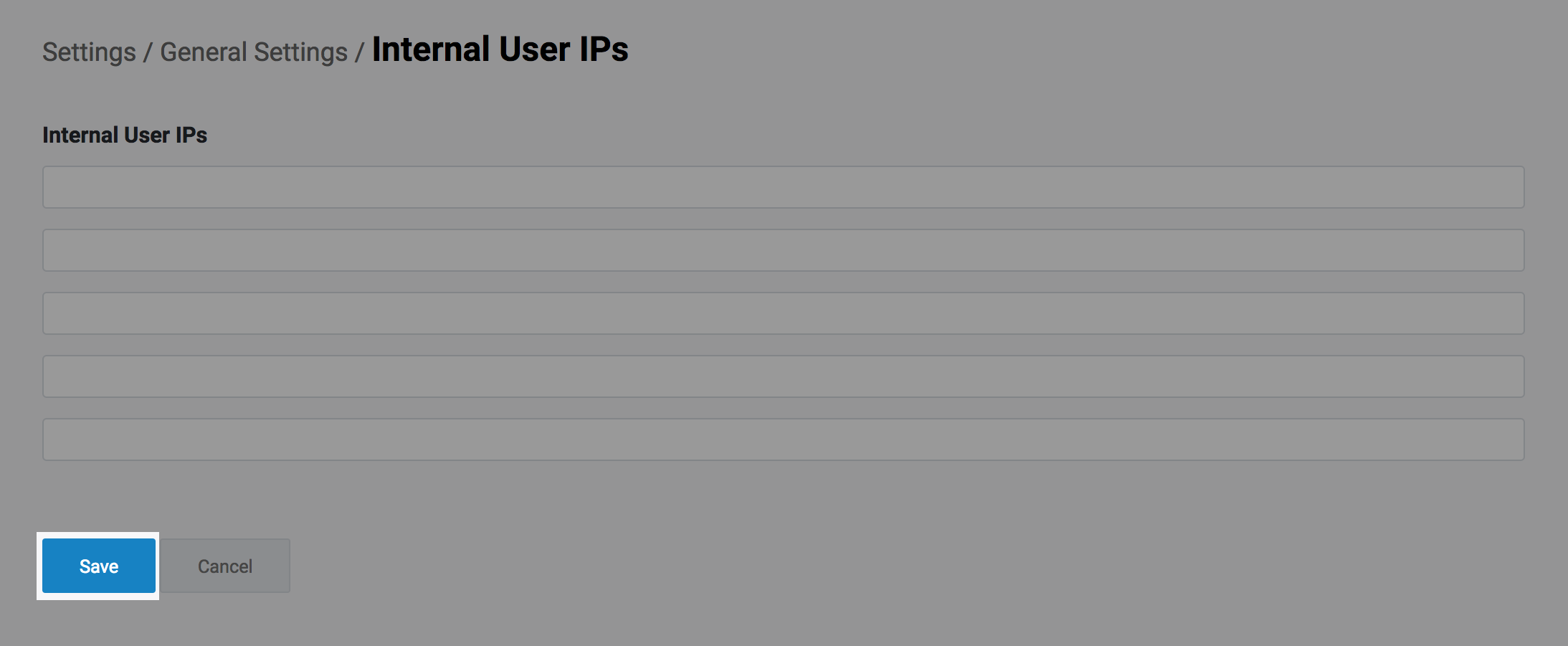Focus the first Internal User IP field
The height and width of the screenshot is (646, 1568).
[783, 187]
